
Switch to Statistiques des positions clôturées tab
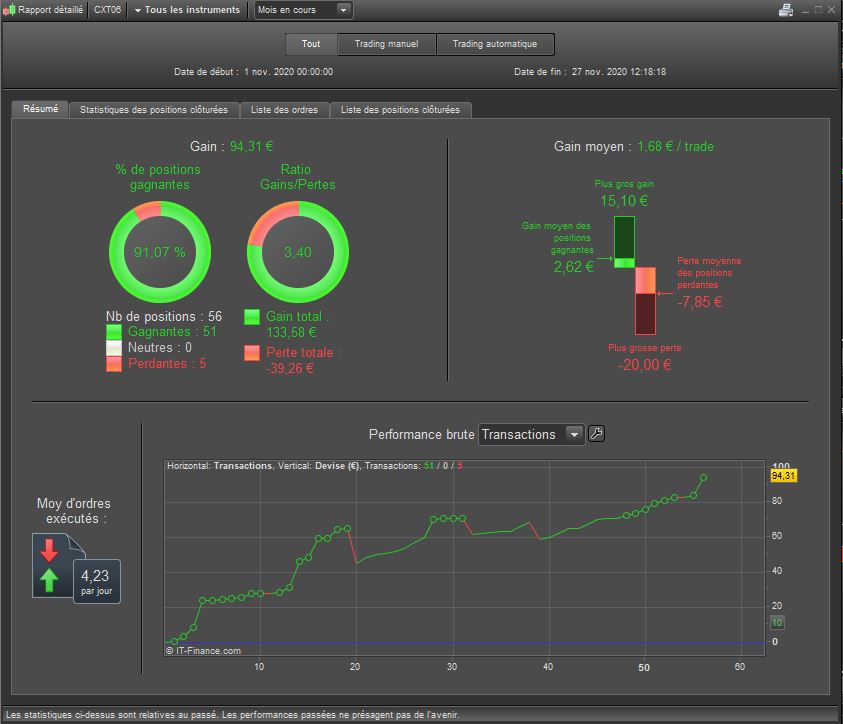(154, 110)
